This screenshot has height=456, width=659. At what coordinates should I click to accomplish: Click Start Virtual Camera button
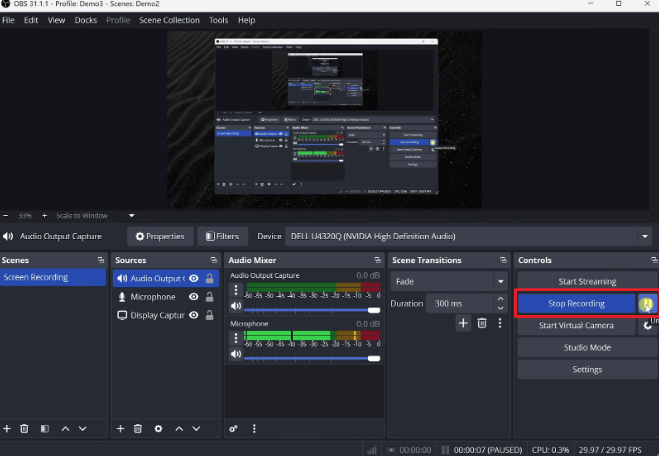(576, 325)
